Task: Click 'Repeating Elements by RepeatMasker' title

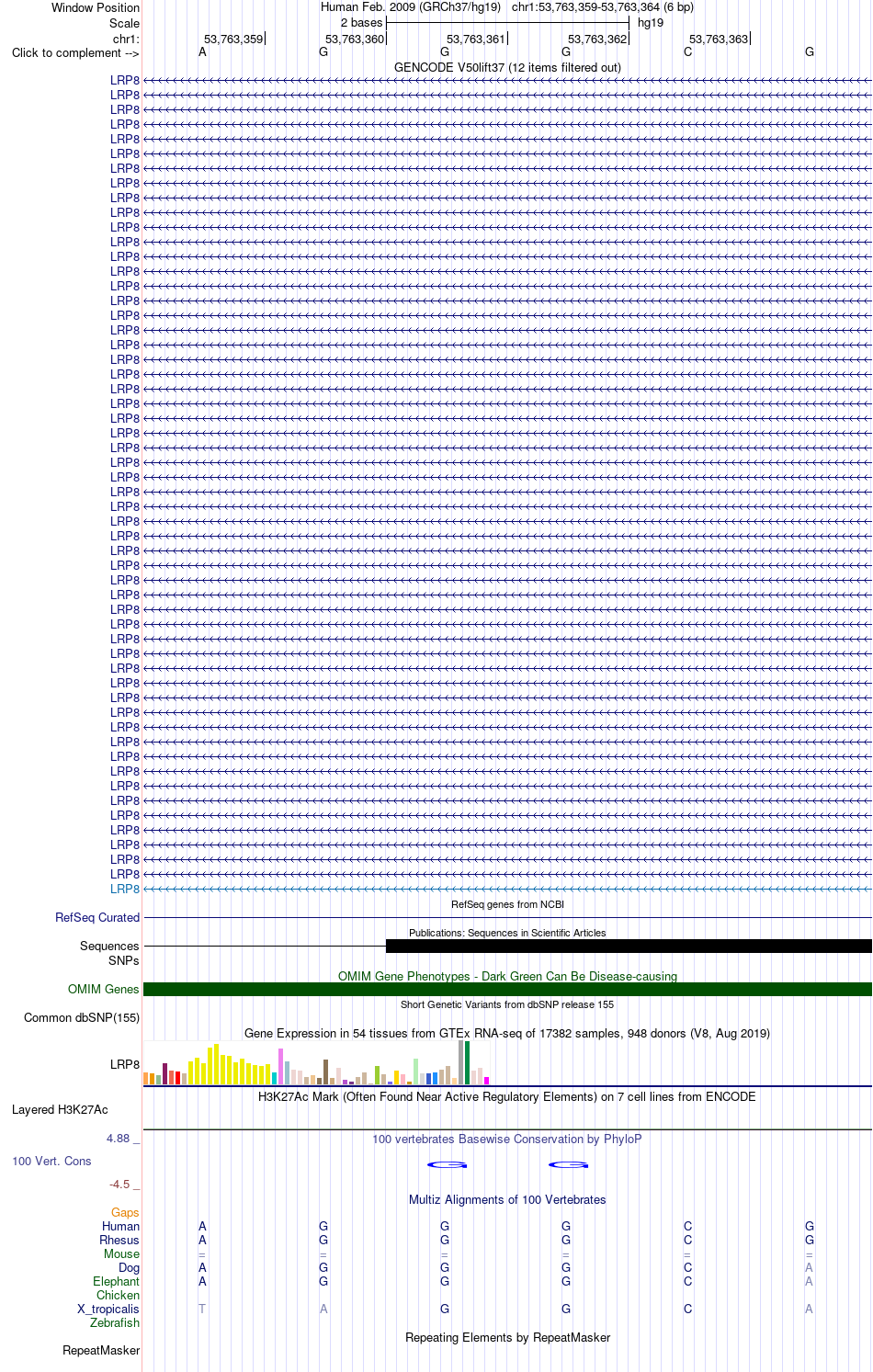Action: (x=507, y=1337)
